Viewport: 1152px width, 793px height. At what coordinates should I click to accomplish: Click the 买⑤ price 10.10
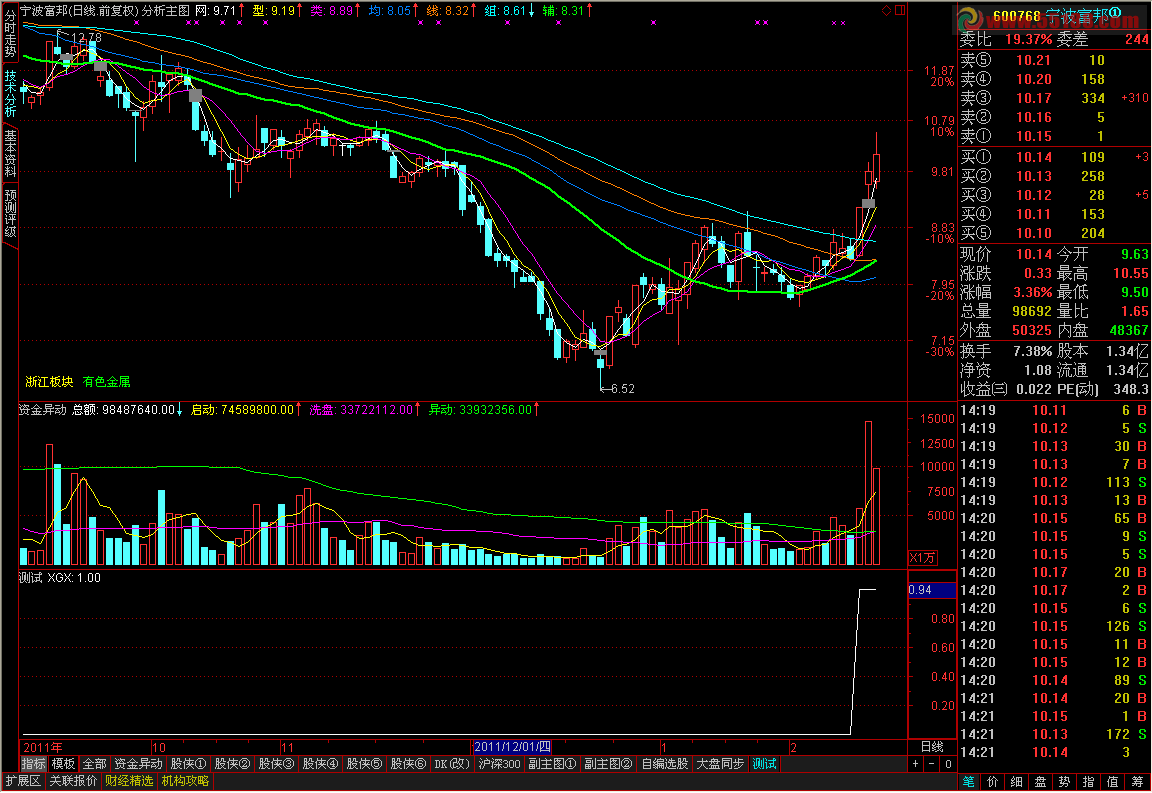[x=1033, y=234]
